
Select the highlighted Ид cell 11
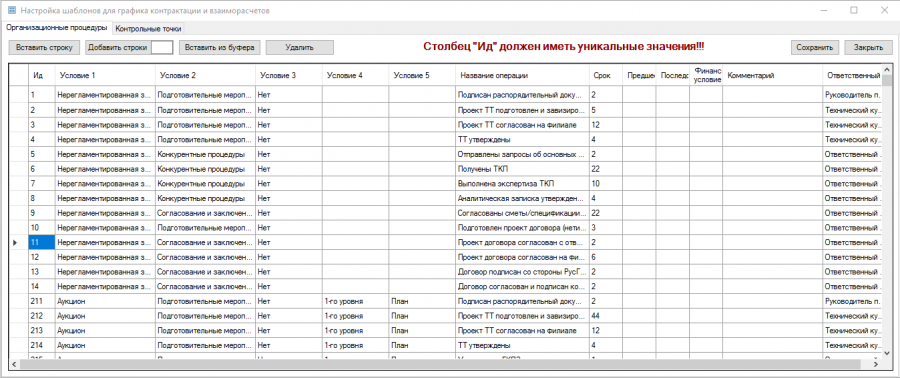click(41, 243)
